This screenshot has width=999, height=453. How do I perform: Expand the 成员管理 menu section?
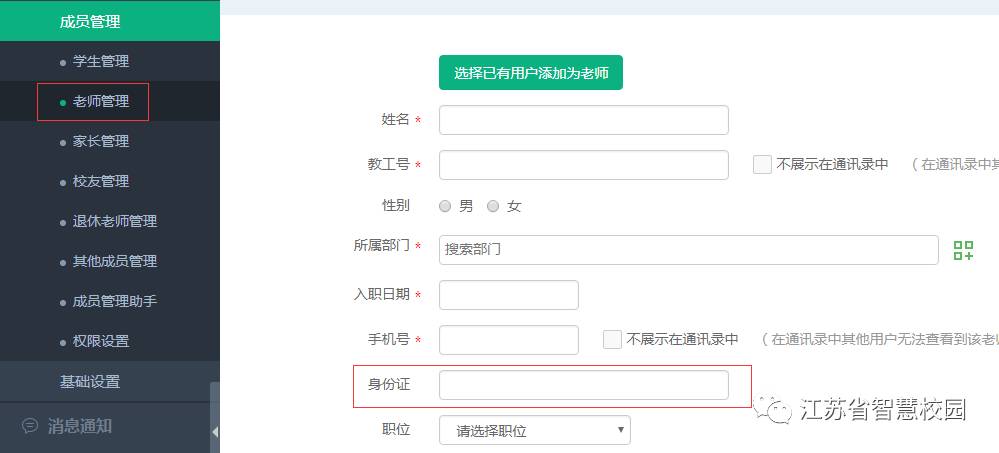[110, 21]
